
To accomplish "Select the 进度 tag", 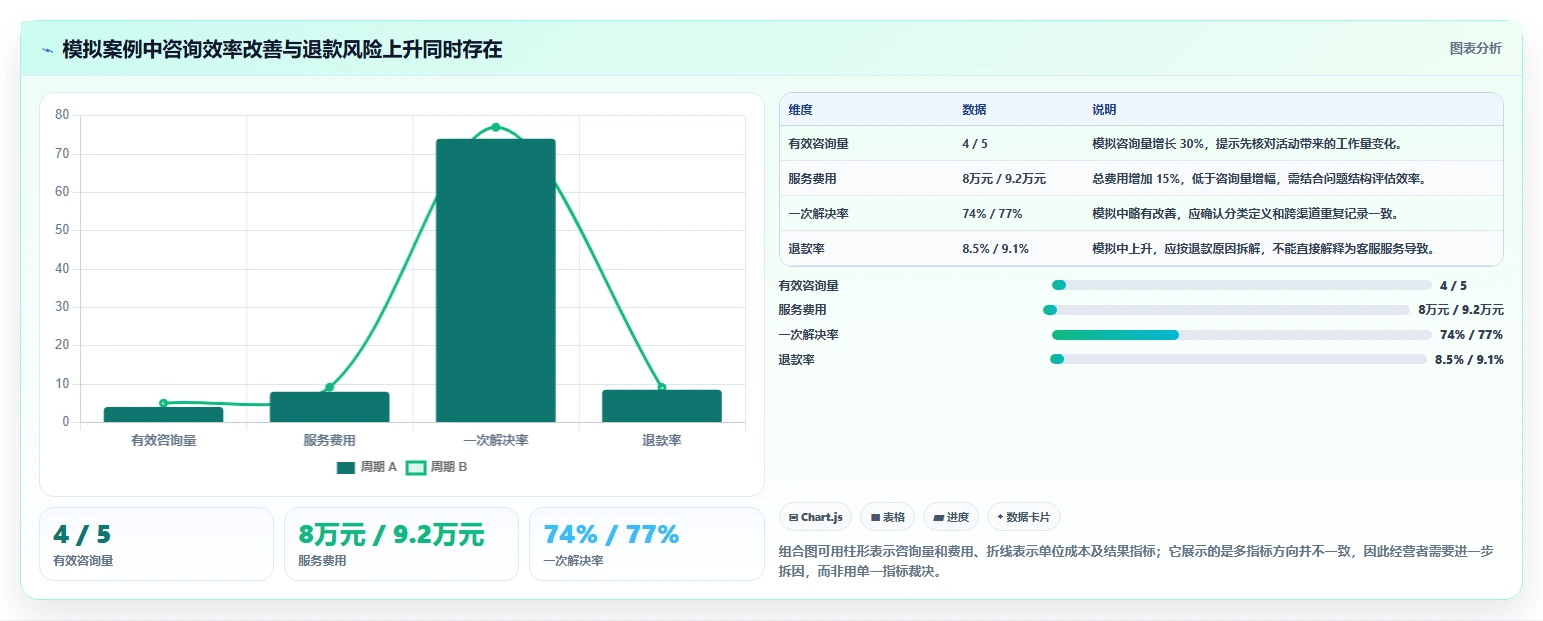I will [x=951, y=517].
